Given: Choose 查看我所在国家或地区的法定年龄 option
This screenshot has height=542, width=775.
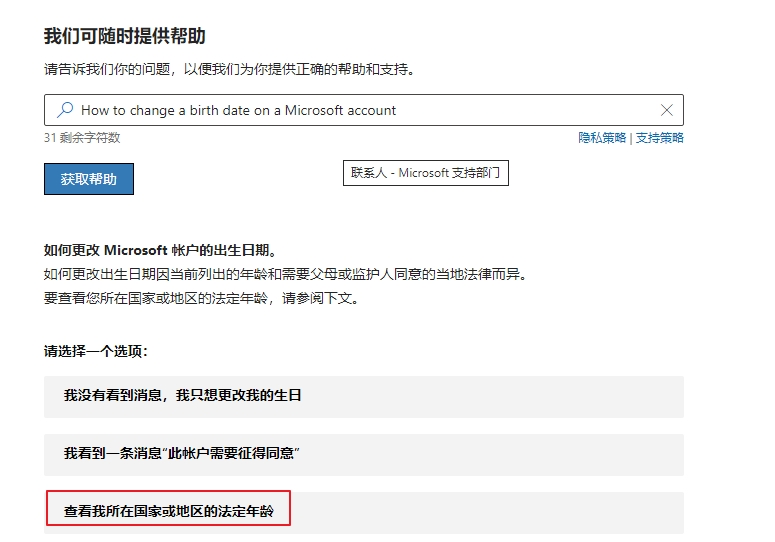Looking at the screenshot, I should tap(168, 512).
